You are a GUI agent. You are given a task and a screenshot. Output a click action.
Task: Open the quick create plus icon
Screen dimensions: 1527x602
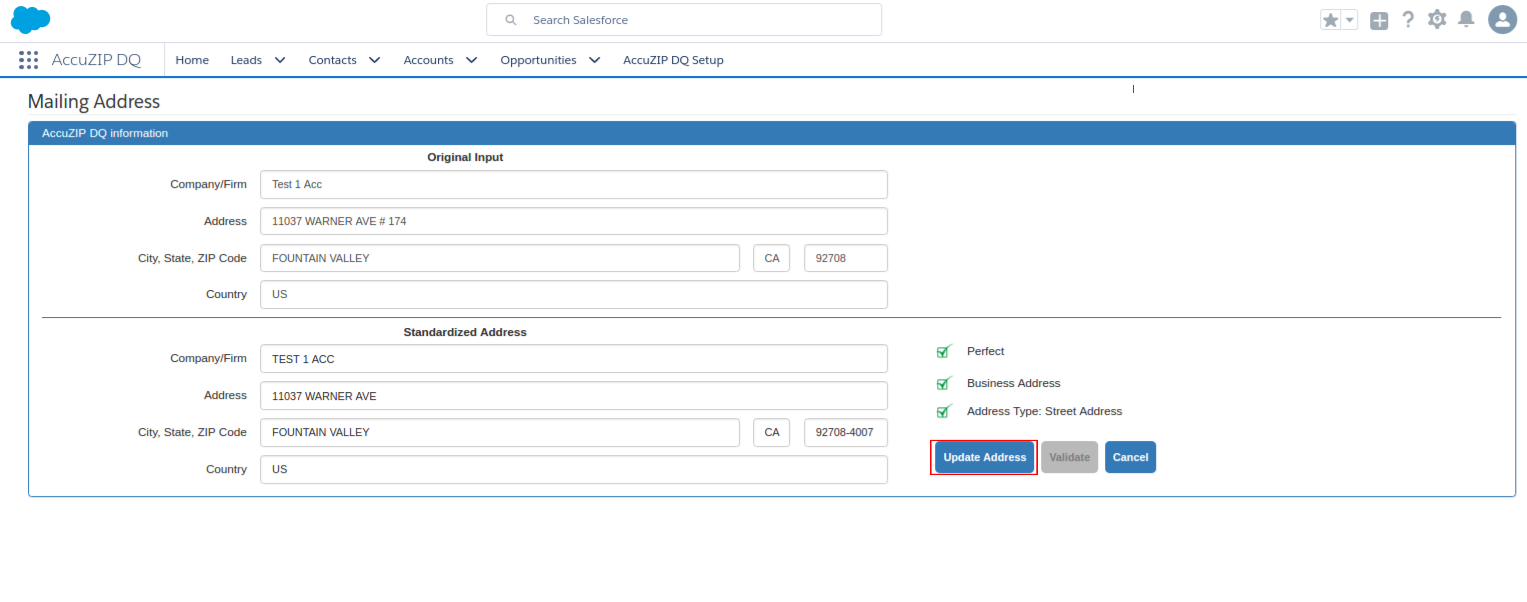tap(1378, 19)
